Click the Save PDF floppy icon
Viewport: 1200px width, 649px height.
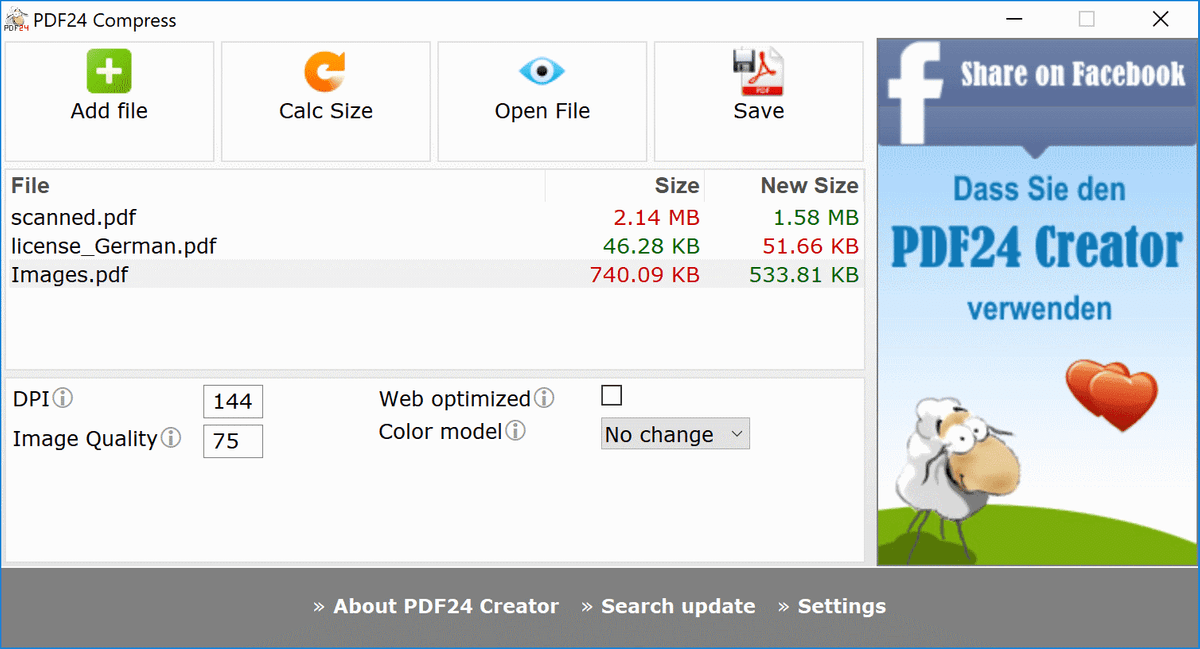pyautogui.click(x=758, y=72)
